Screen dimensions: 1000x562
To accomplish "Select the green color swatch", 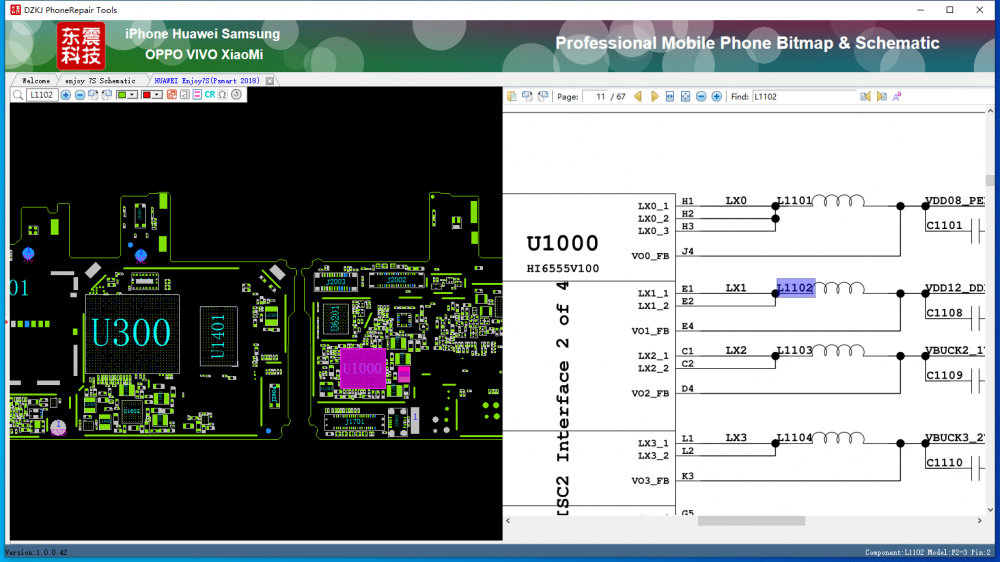I will 122,95.
